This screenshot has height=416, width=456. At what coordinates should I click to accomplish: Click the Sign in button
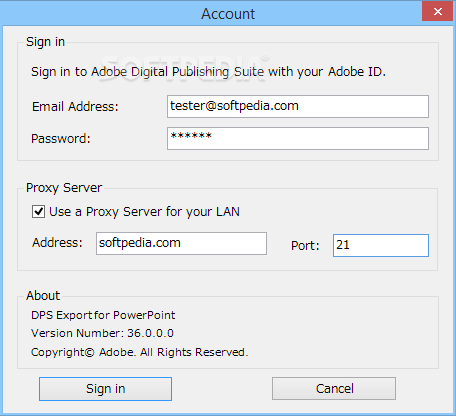(105, 389)
